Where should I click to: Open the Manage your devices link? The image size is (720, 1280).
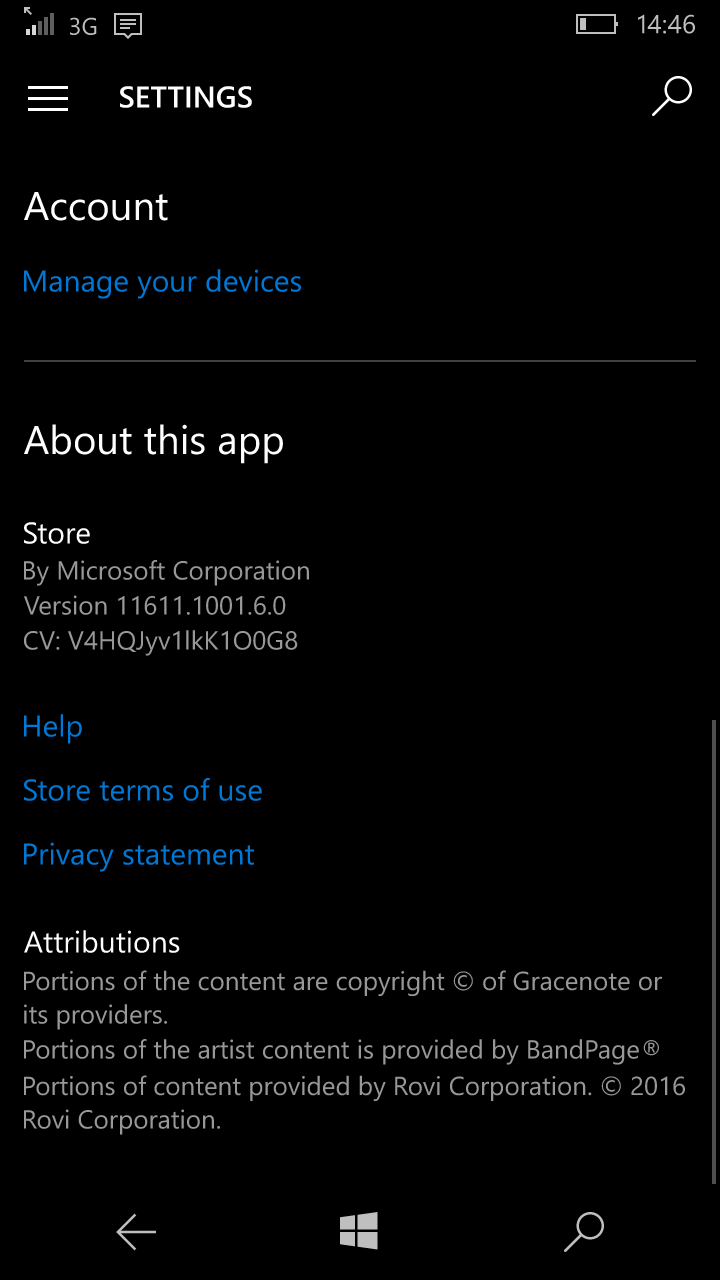[x=162, y=282]
